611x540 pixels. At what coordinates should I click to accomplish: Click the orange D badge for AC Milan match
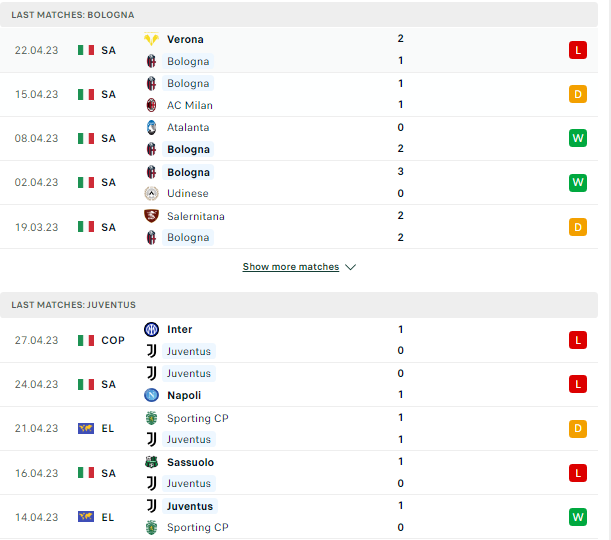577,94
